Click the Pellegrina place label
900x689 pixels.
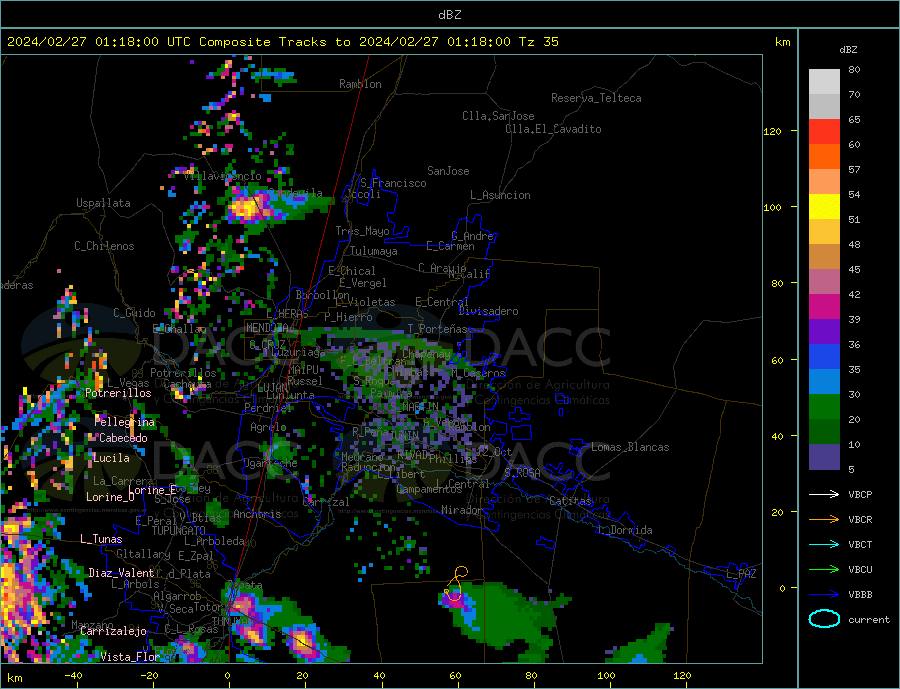click(125, 422)
